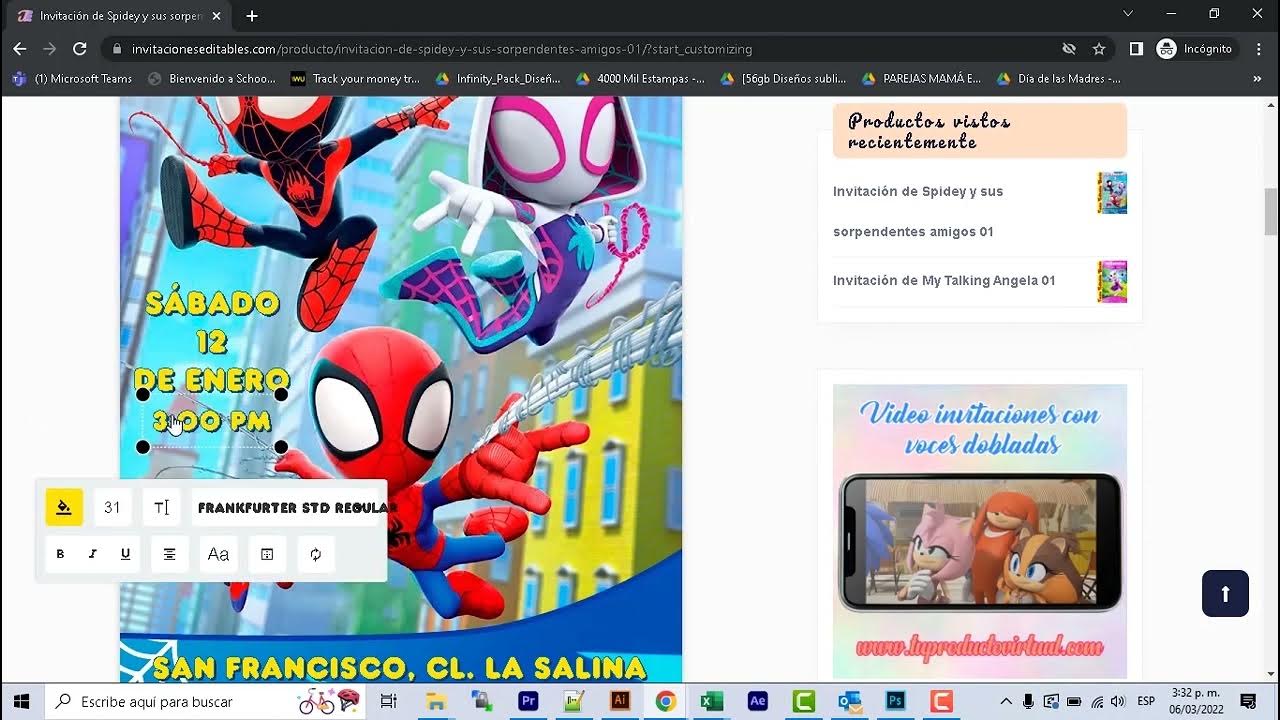Open the Frankfurter Std Regular font dropdown
Screen dimensions: 1280x720
pos(288,507)
